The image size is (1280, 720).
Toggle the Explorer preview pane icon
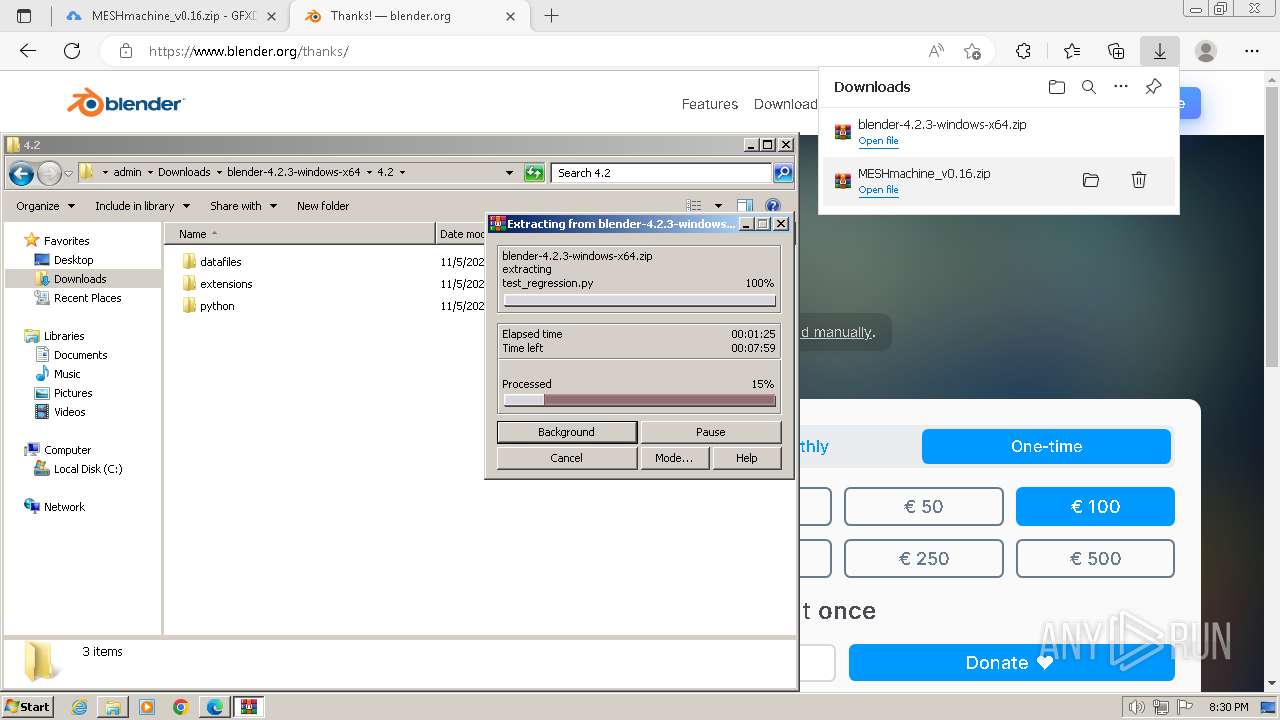(x=745, y=206)
